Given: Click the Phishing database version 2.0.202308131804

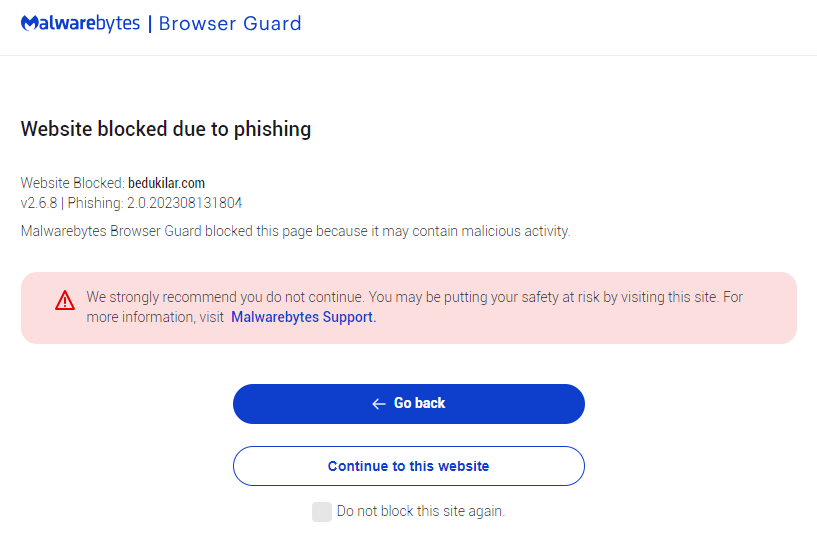Looking at the screenshot, I should [184, 203].
